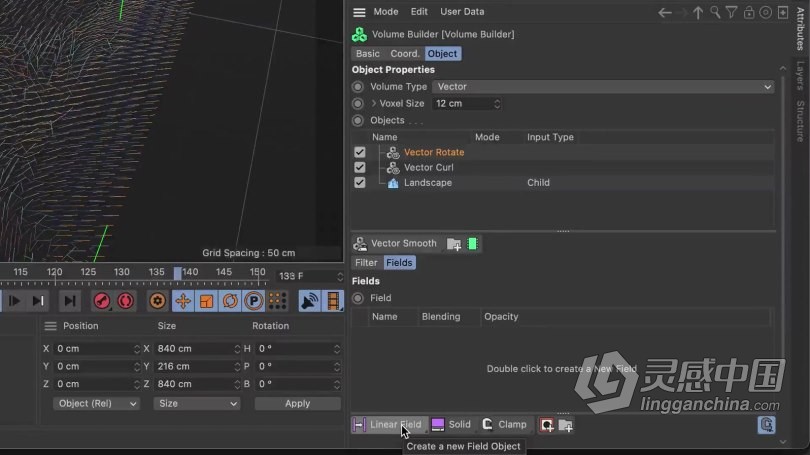Toggle the lock element icon

point(749,12)
